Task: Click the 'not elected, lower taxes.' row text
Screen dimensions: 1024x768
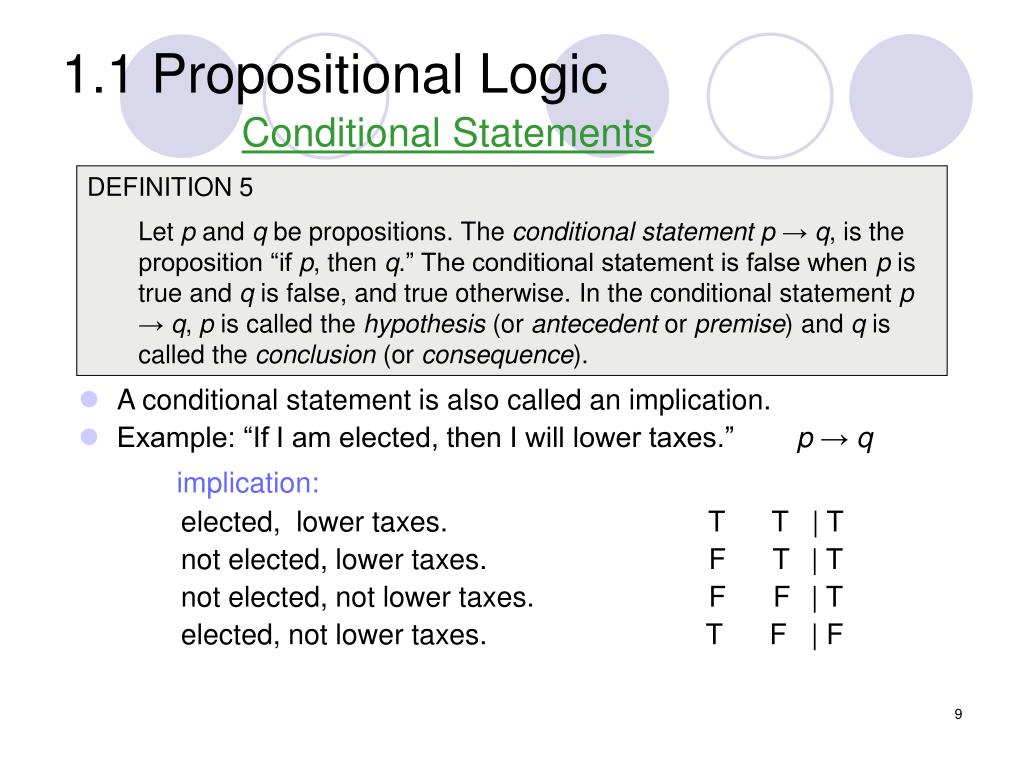Action: point(333,560)
